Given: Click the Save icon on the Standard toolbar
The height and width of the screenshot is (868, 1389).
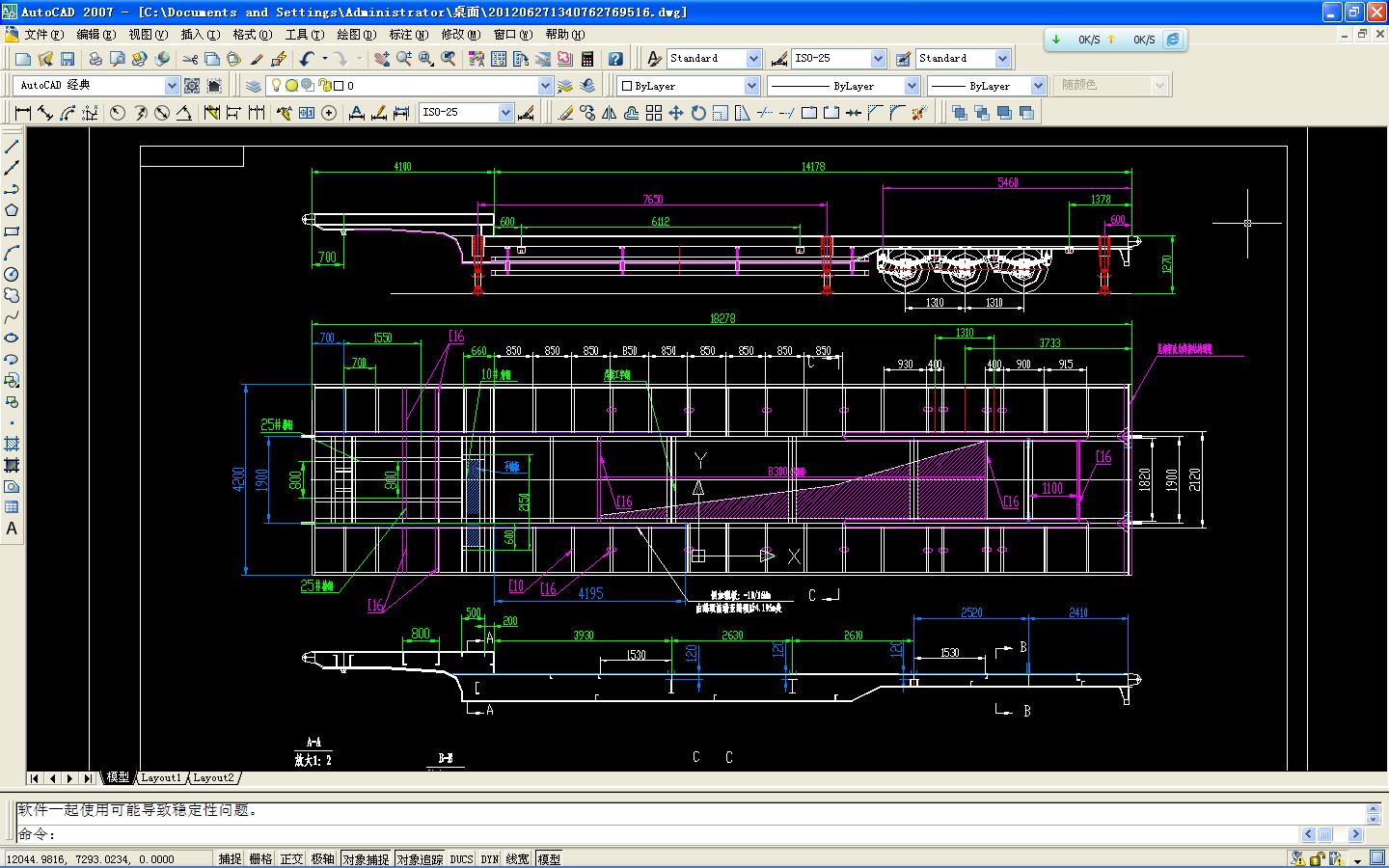Looking at the screenshot, I should click(x=68, y=58).
